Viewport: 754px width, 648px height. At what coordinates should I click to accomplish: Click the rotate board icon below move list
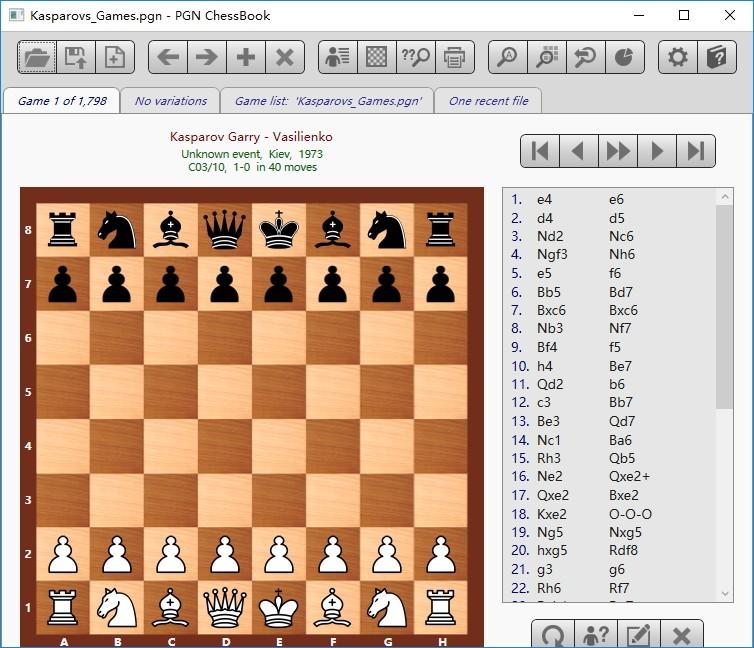pos(553,635)
